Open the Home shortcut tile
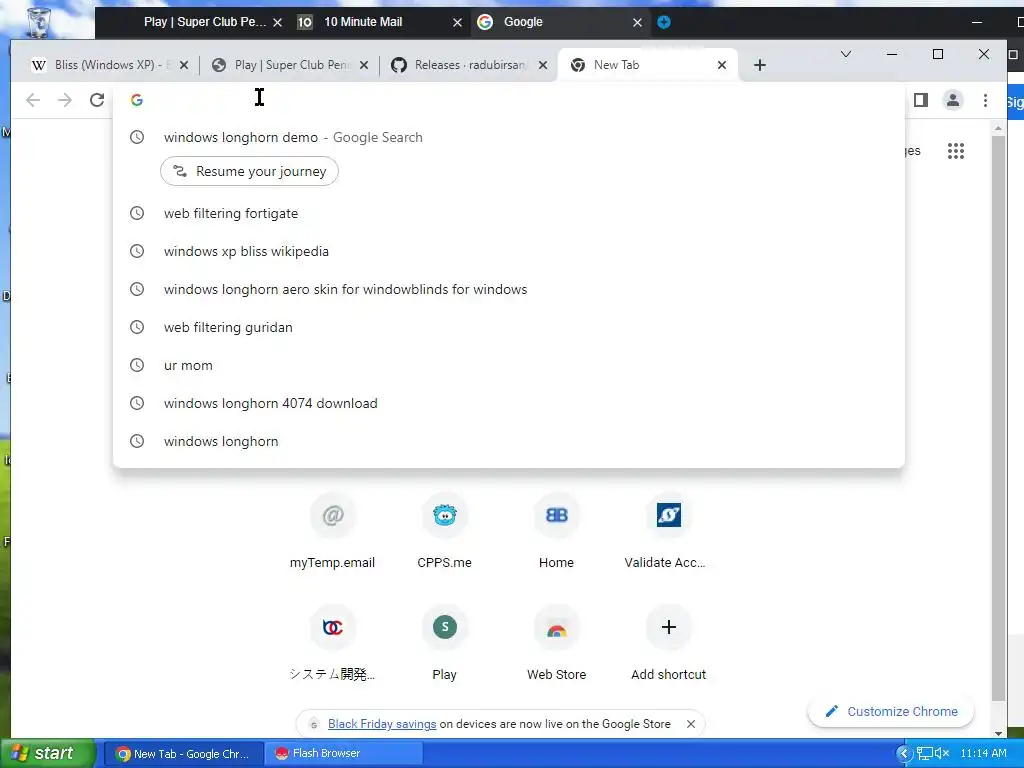 pos(556,530)
